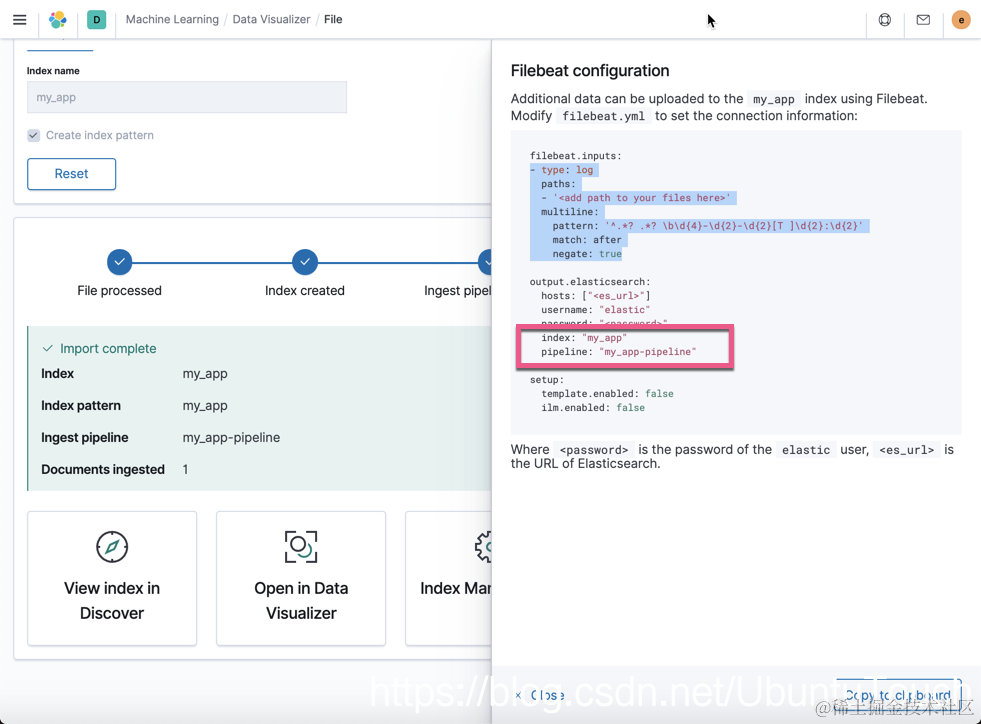Screen dimensions: 981x724
Task: Click the Filebeat configuration heading
Action: click(x=590, y=71)
